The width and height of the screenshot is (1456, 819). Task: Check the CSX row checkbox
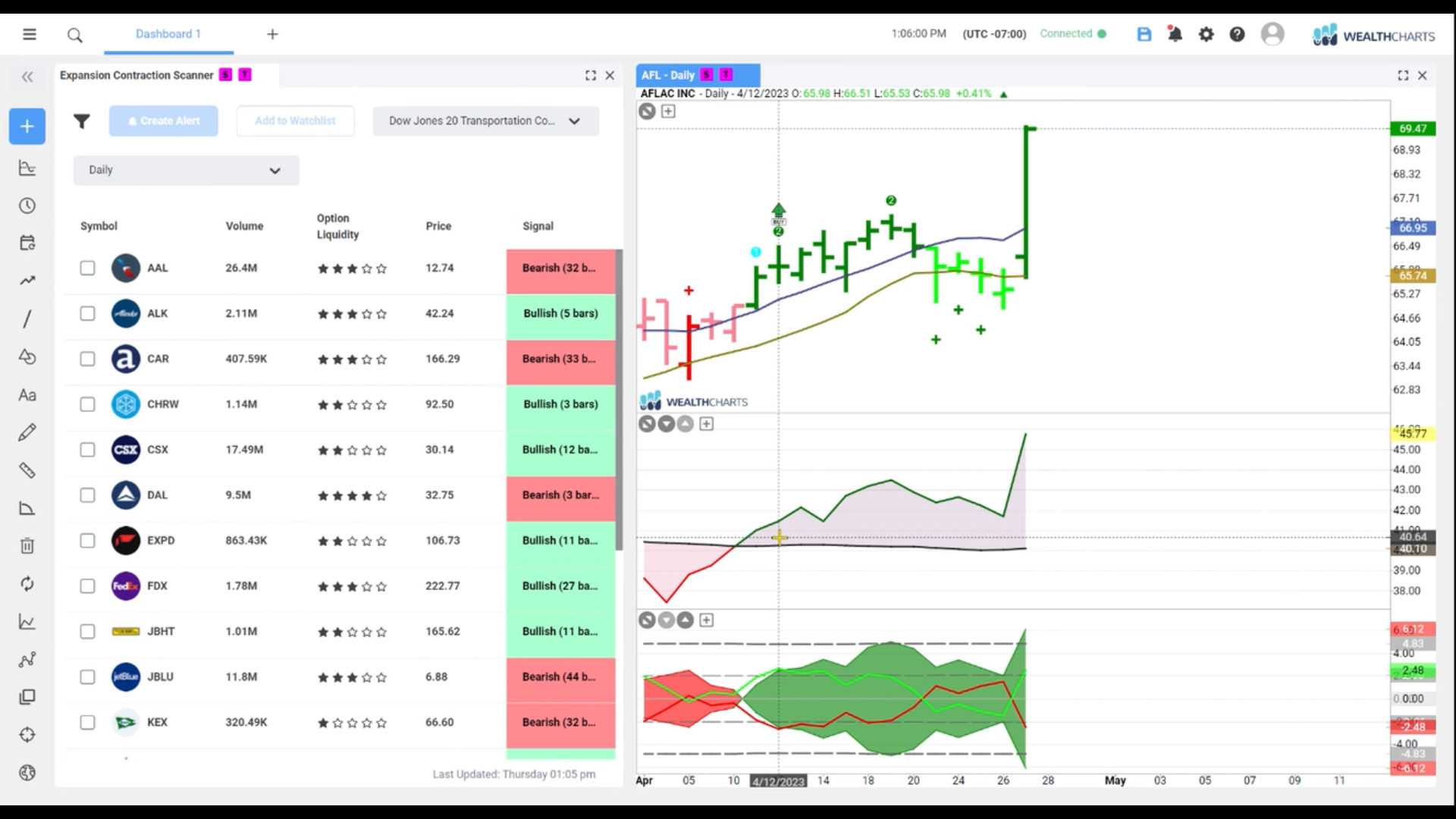88,450
